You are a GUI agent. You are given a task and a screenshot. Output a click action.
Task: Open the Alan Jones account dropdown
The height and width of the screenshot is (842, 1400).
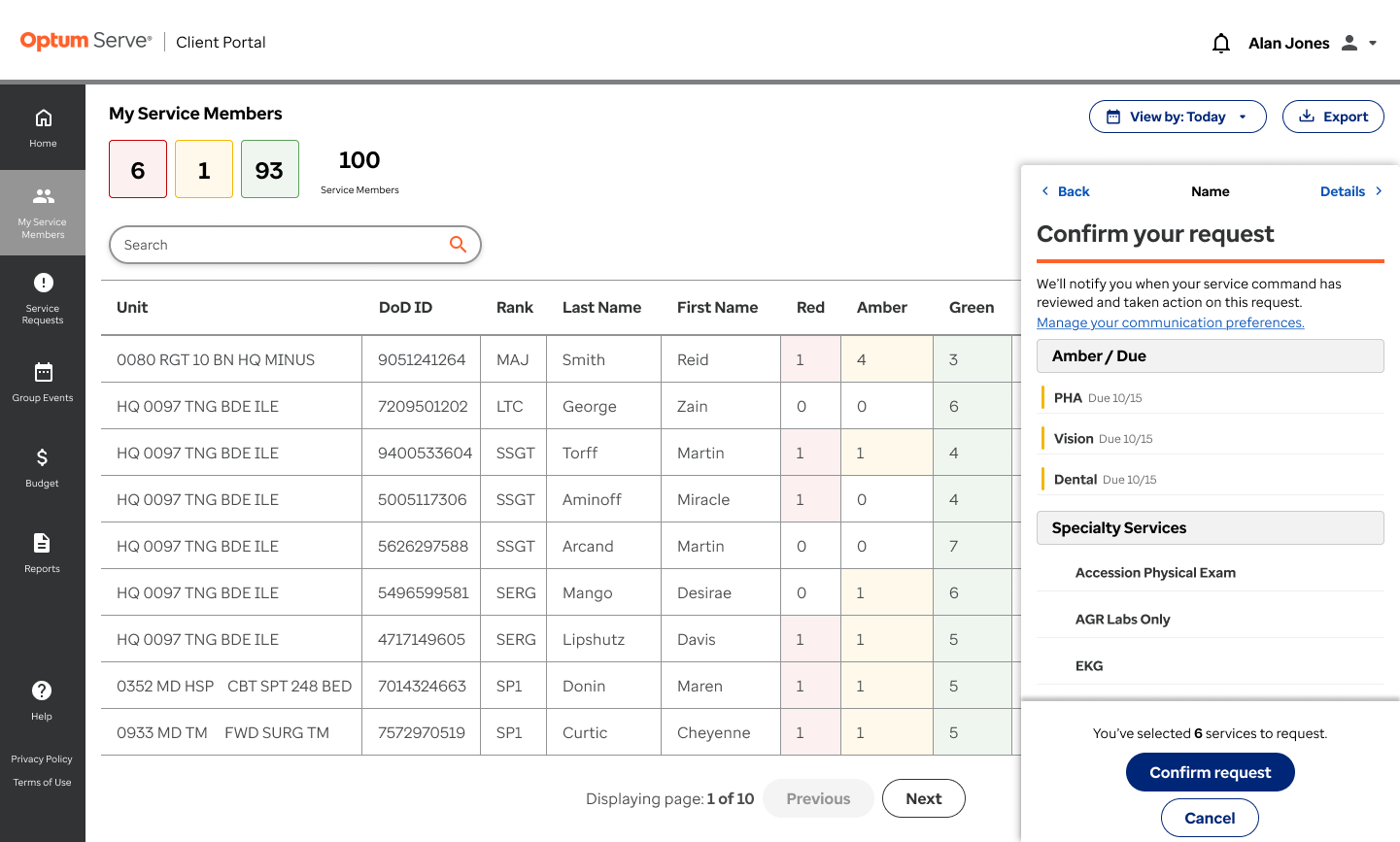pos(1313,43)
